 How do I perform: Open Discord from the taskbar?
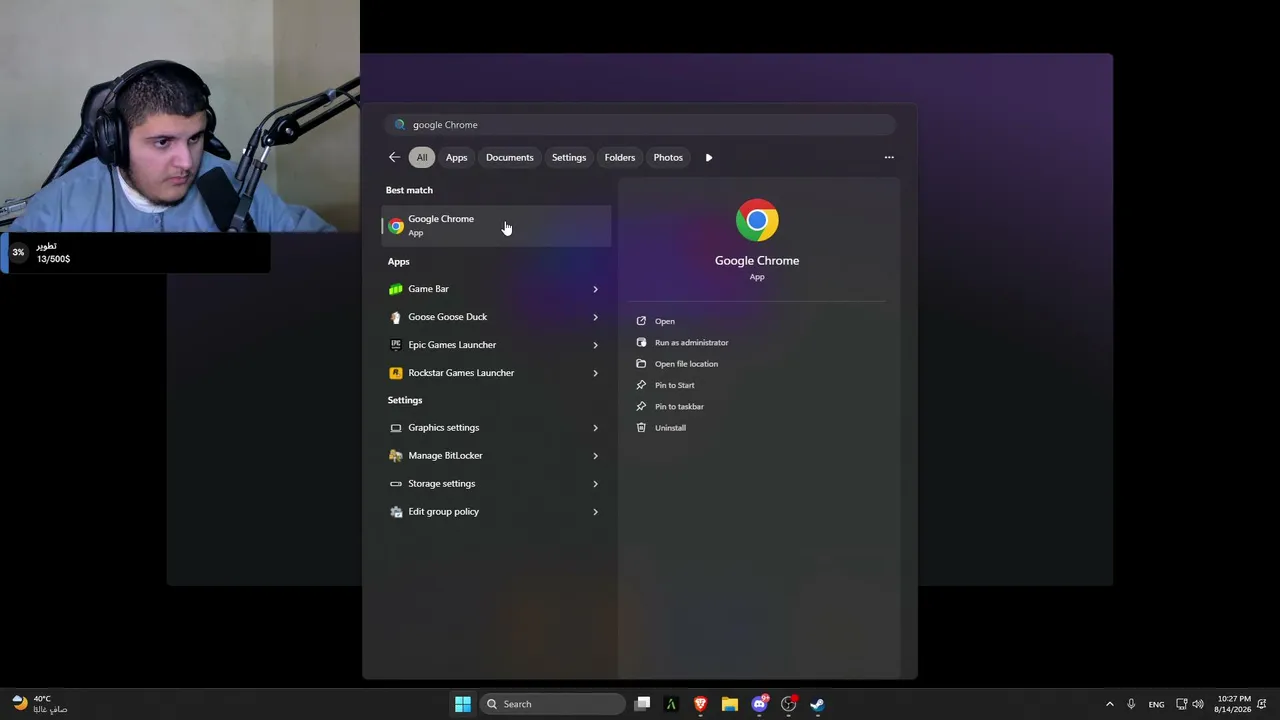(759, 704)
